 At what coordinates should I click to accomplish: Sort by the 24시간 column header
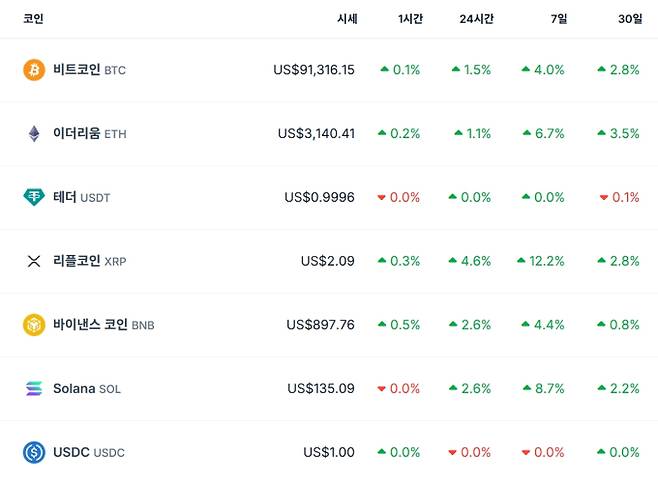(476, 19)
